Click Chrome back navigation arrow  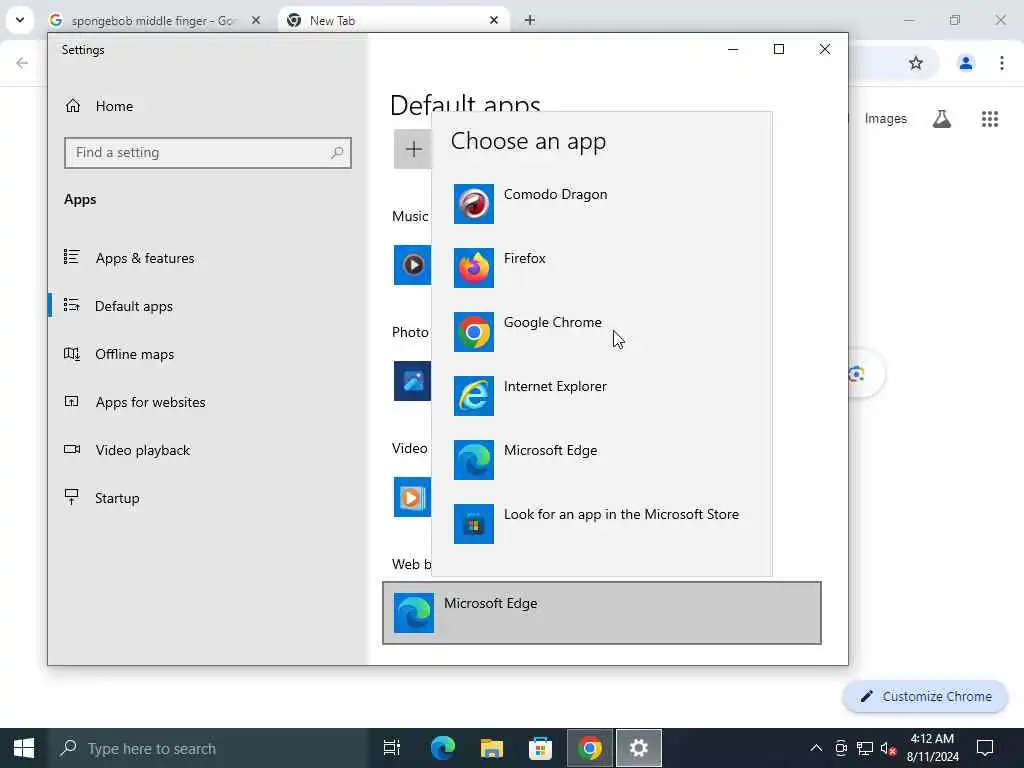22,63
